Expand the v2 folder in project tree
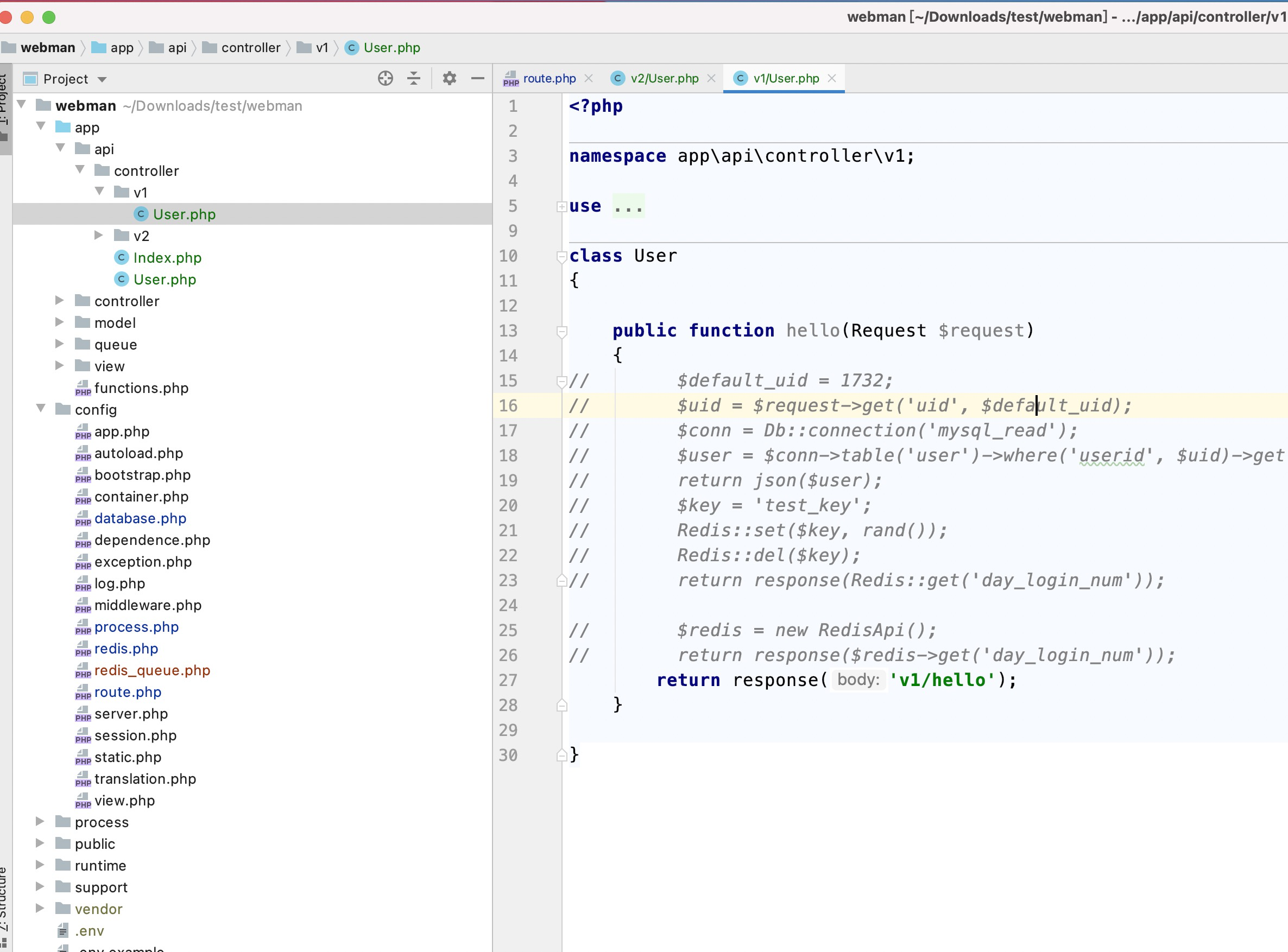This screenshot has width=1288, height=952. (98, 235)
